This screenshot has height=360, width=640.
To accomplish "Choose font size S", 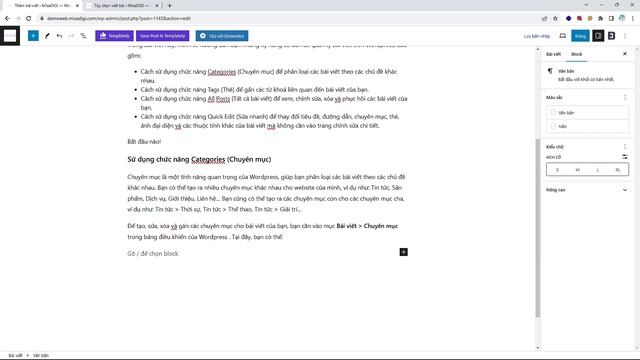I will [557, 169].
